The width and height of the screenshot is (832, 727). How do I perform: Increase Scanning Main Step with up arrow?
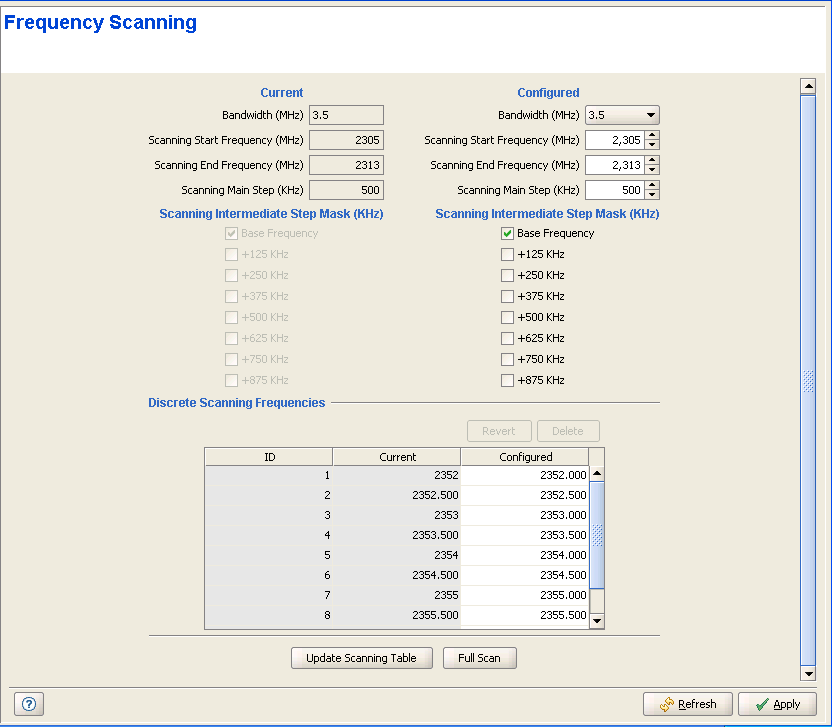click(x=652, y=186)
